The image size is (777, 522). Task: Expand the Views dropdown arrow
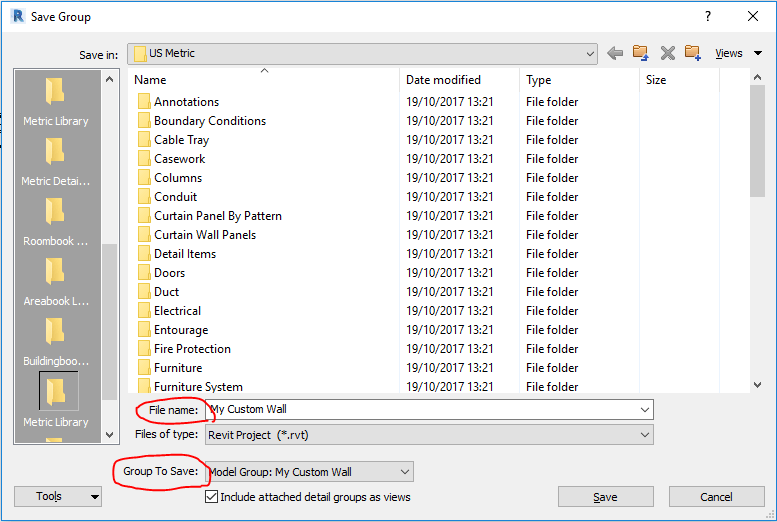click(758, 53)
